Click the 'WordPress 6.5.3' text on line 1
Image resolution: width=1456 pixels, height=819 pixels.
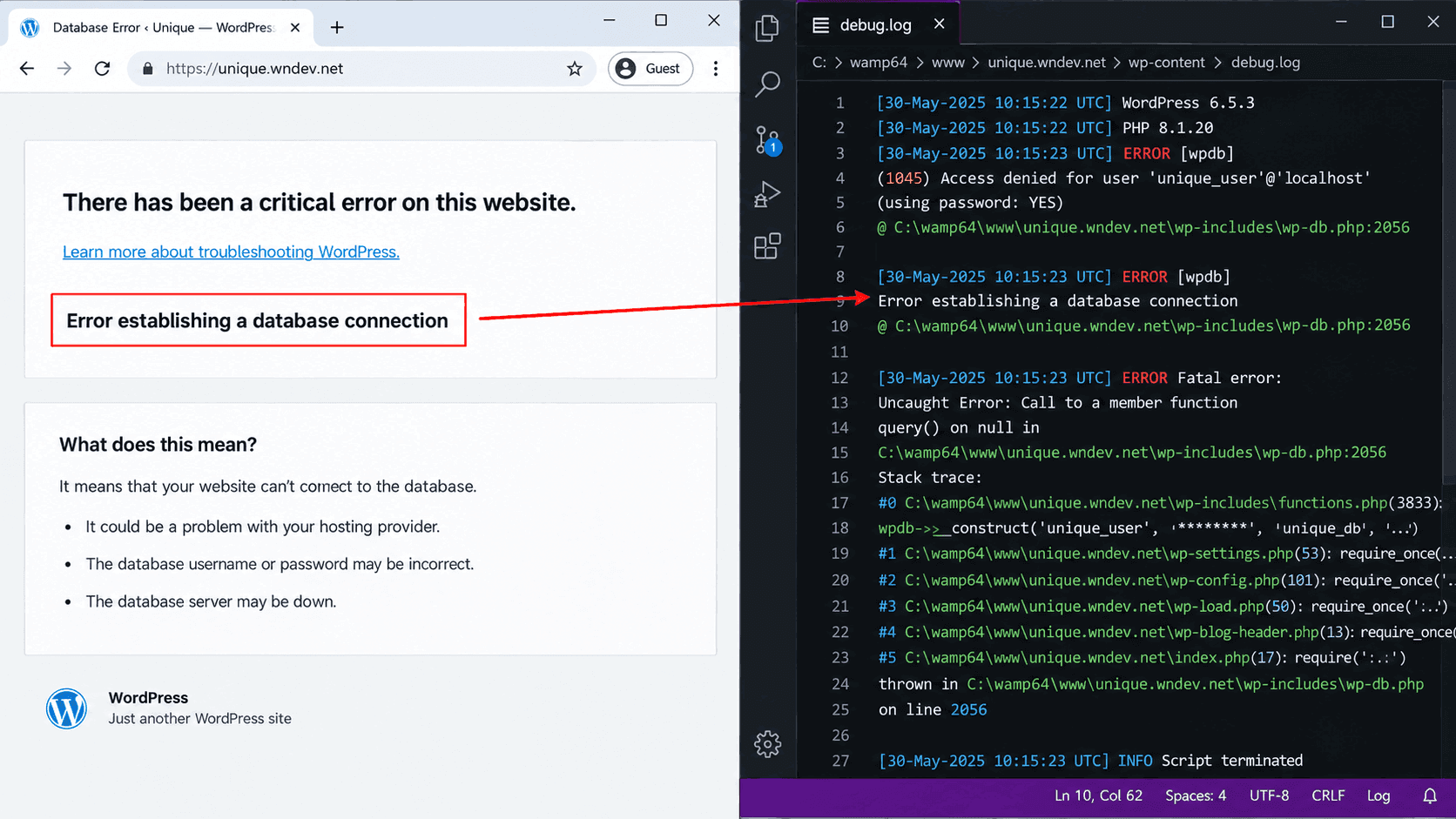pyautogui.click(x=1188, y=103)
